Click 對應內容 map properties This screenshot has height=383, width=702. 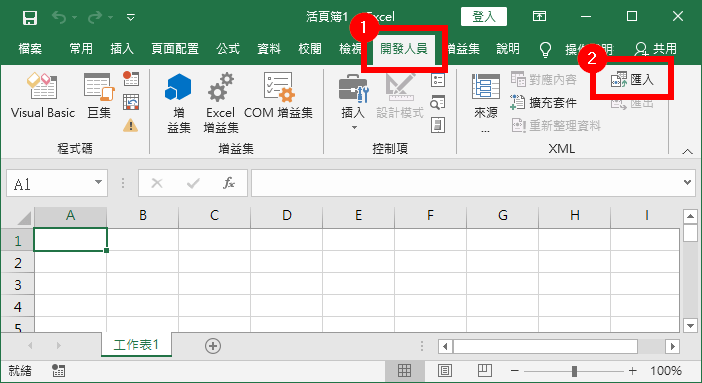coord(544,80)
